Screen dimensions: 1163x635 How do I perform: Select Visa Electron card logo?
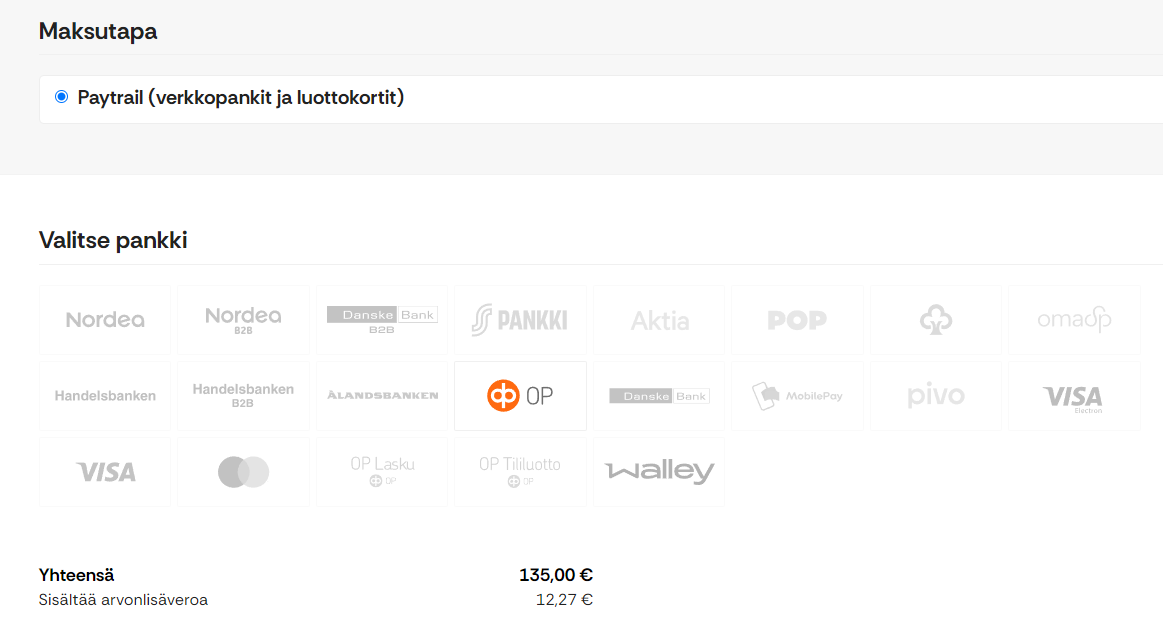pyautogui.click(x=1074, y=396)
